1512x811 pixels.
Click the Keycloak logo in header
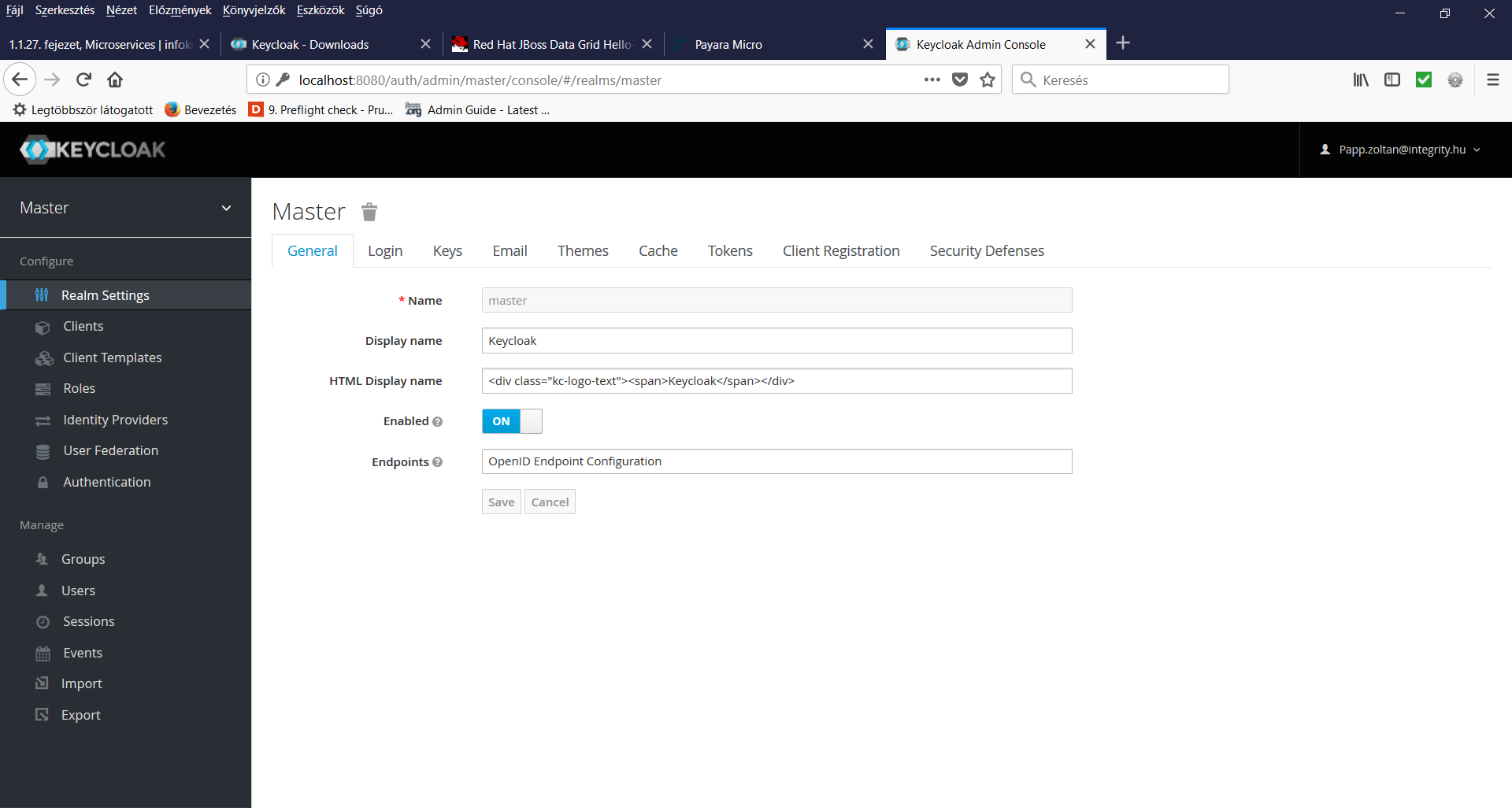tap(93, 150)
